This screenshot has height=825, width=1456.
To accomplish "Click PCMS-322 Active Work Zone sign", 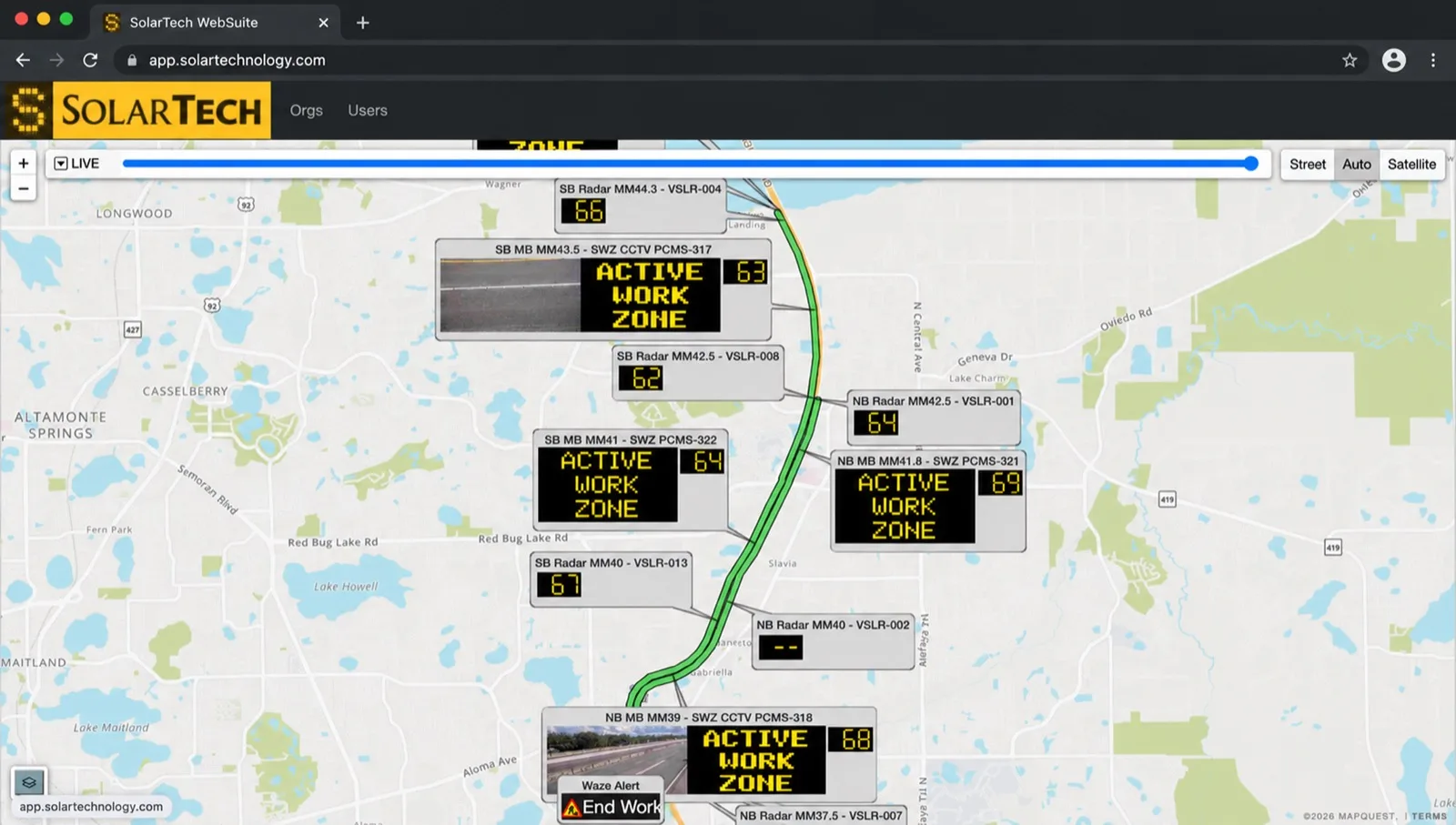I will coord(607,485).
